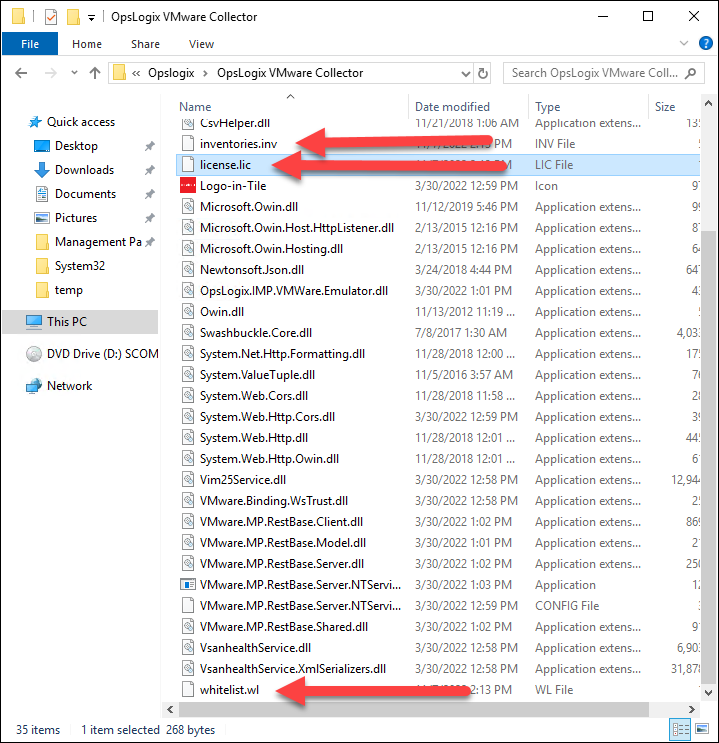This screenshot has width=719, height=743.
Task: Select DVD Drive (D:) SCOM
Action: pos(102,354)
